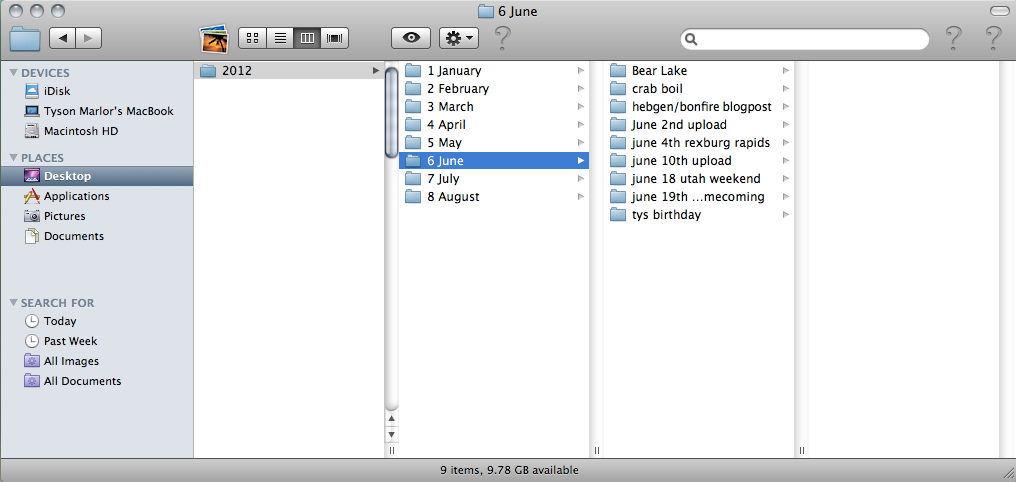Select the June 2nd upload folder
1016x482 pixels.
(698, 124)
